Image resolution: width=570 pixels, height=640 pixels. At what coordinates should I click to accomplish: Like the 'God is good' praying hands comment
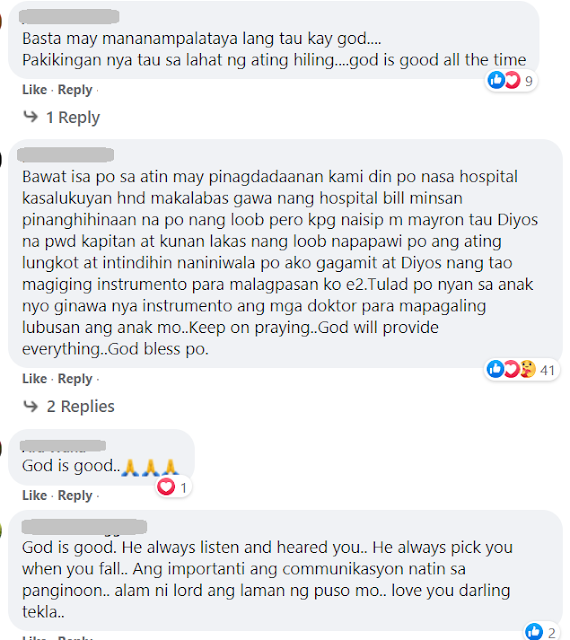34,495
